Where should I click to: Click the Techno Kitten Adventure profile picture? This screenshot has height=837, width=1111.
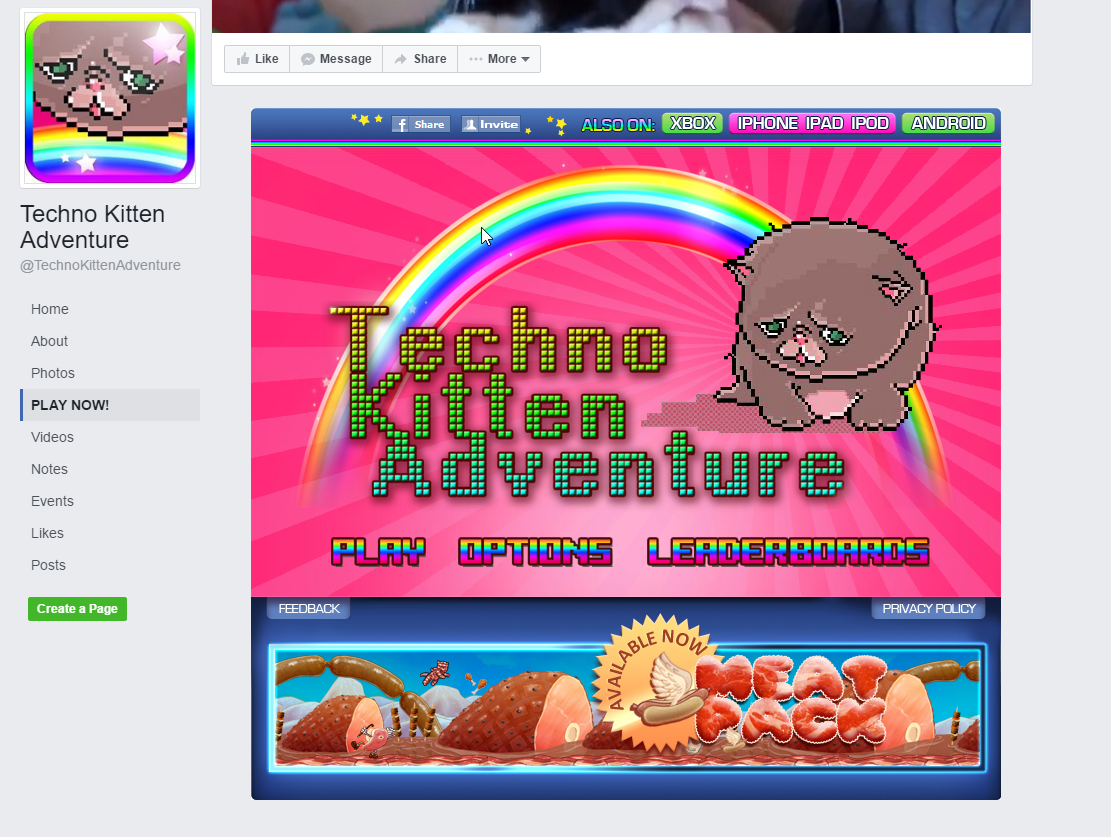(x=110, y=98)
